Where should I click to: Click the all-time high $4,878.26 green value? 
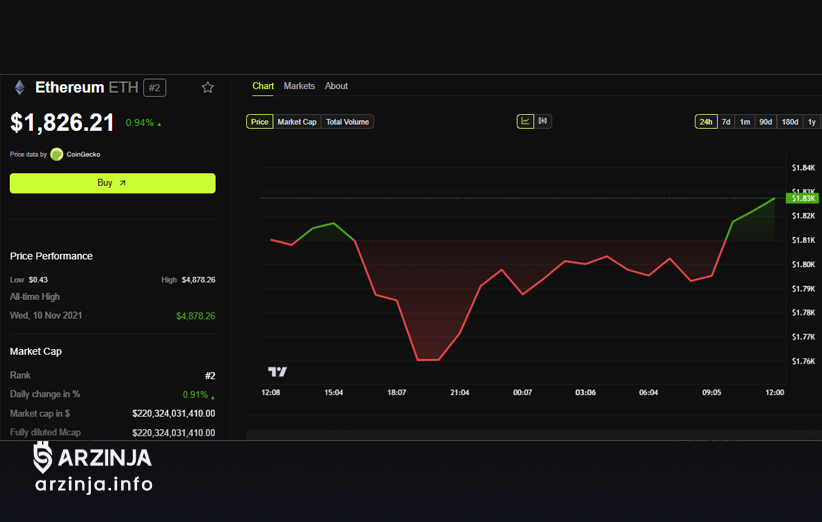click(x=196, y=316)
